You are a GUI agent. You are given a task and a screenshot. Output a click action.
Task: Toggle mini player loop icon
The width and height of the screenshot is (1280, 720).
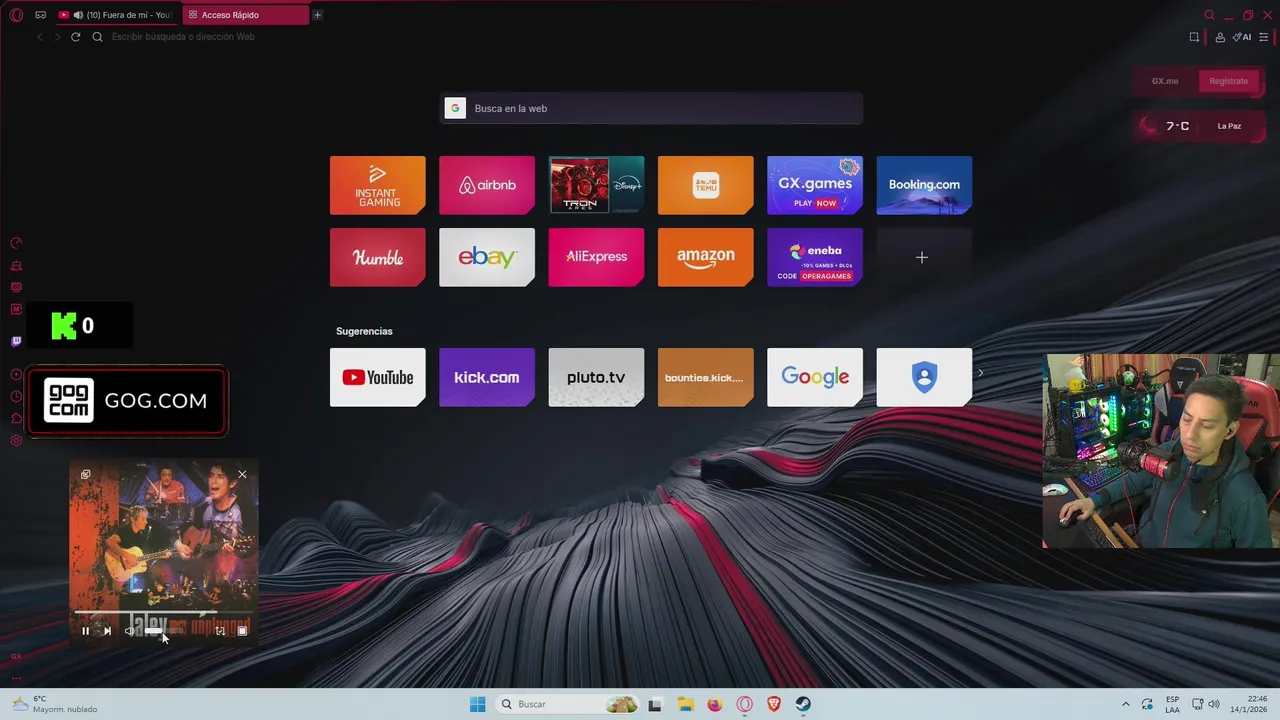(x=220, y=631)
